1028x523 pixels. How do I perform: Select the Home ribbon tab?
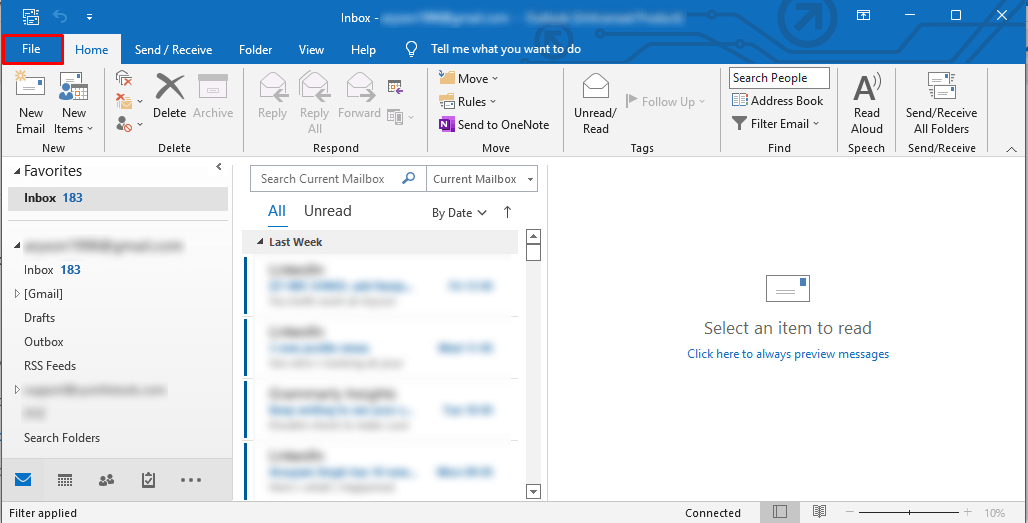coord(91,50)
